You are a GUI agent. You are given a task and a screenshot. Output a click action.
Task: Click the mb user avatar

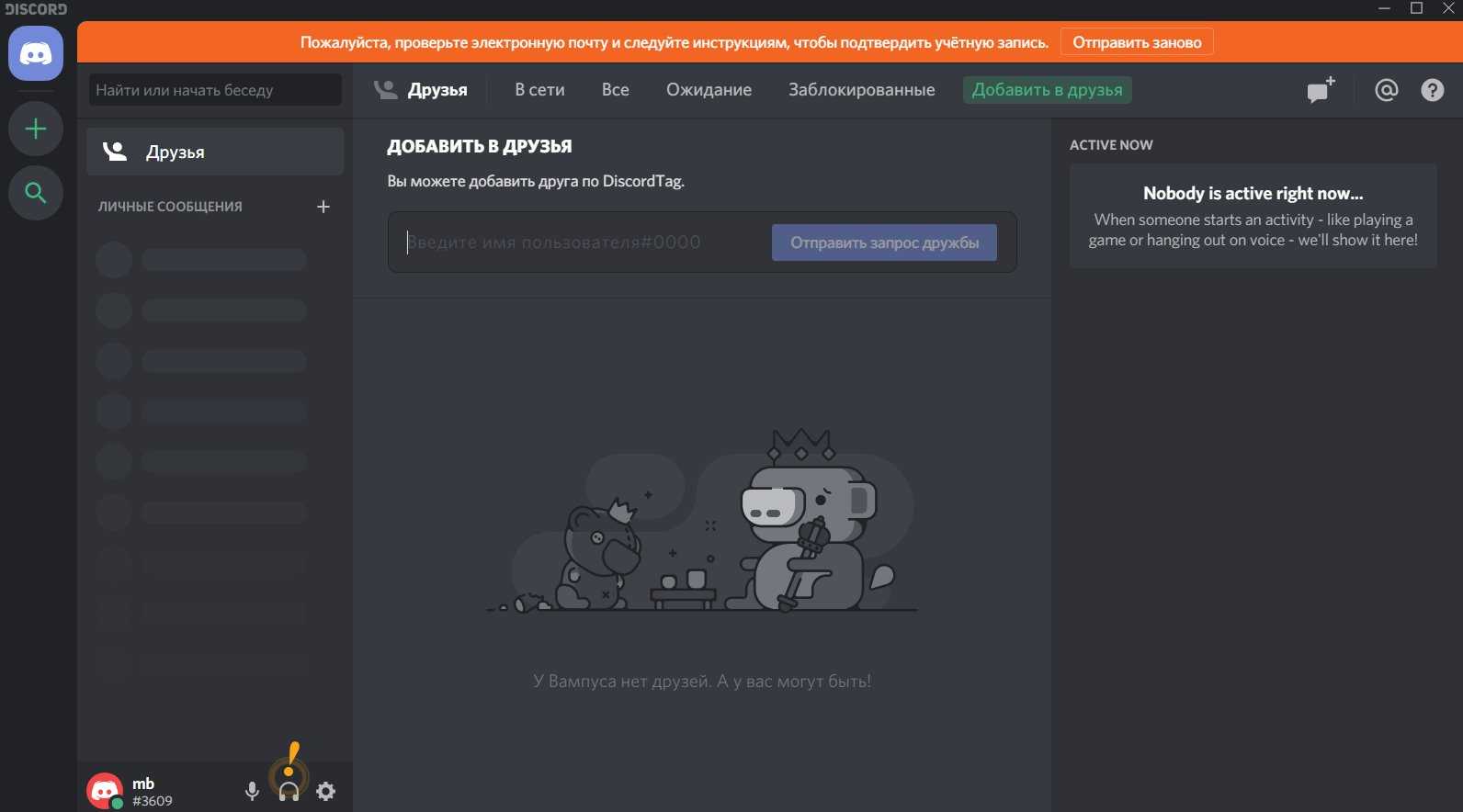(105, 791)
